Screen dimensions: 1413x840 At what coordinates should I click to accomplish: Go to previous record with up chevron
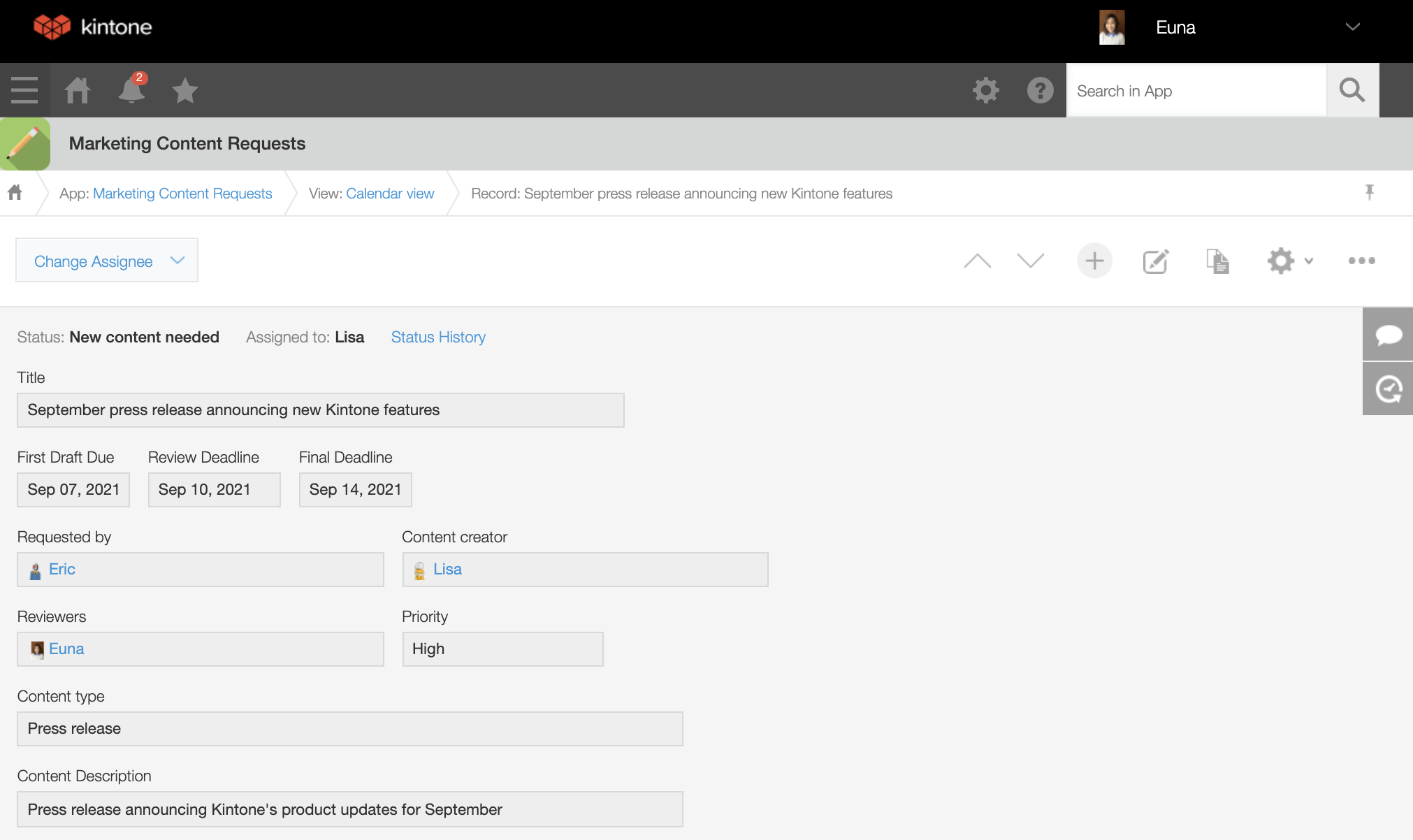click(x=977, y=261)
